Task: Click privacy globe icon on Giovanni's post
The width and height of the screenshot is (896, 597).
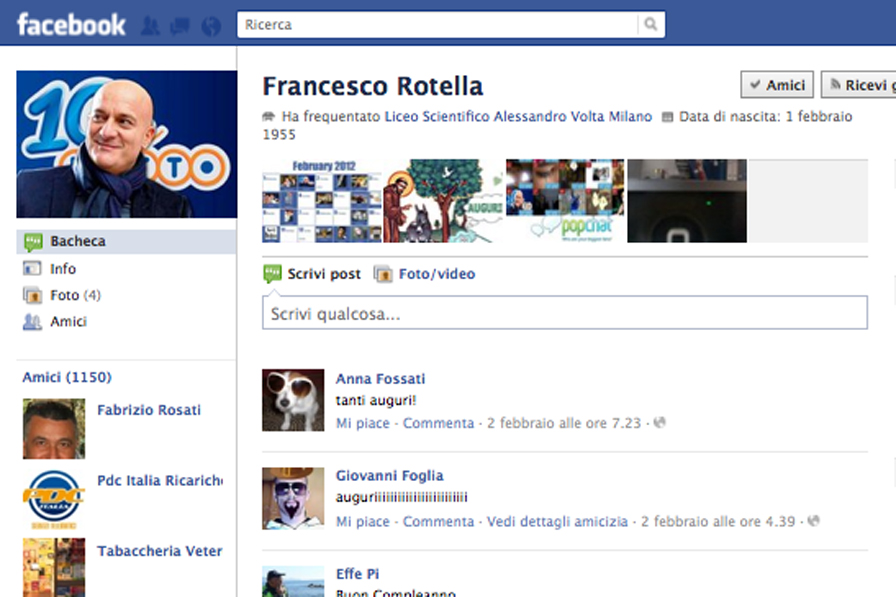Action: [x=814, y=521]
